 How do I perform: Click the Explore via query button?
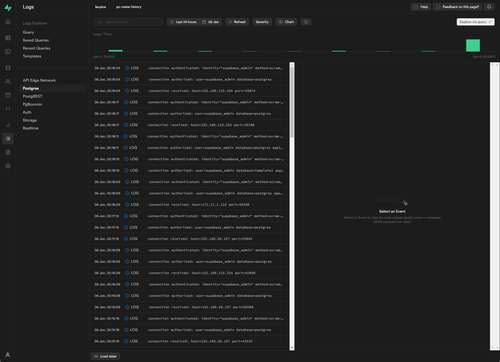(475, 22)
